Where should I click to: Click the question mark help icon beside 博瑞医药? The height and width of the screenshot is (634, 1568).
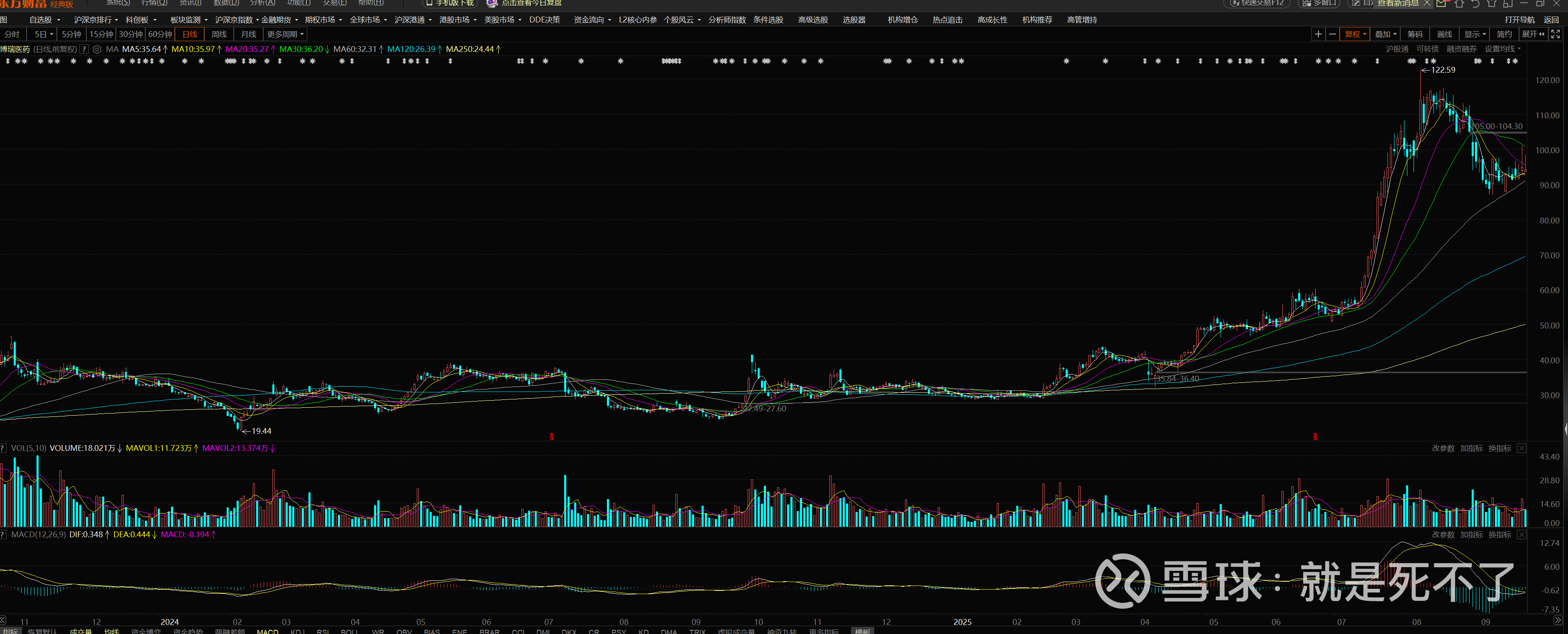[84, 49]
